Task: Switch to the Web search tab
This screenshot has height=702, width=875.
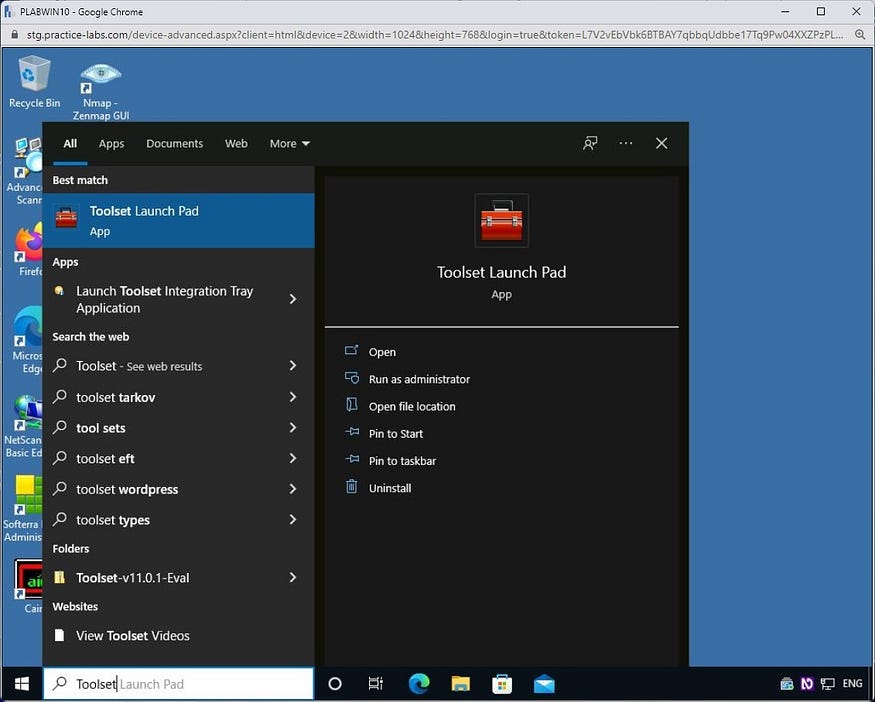Action: [236, 143]
